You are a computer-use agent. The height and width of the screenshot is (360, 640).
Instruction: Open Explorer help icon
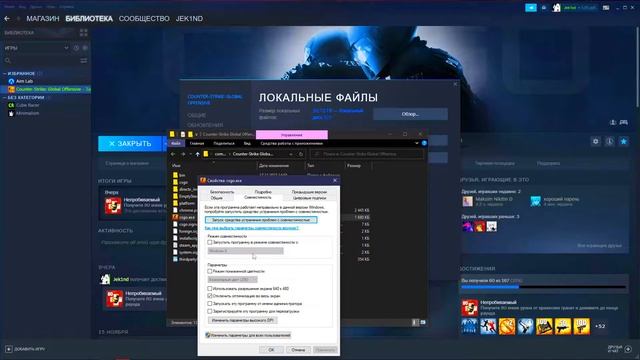[424, 143]
